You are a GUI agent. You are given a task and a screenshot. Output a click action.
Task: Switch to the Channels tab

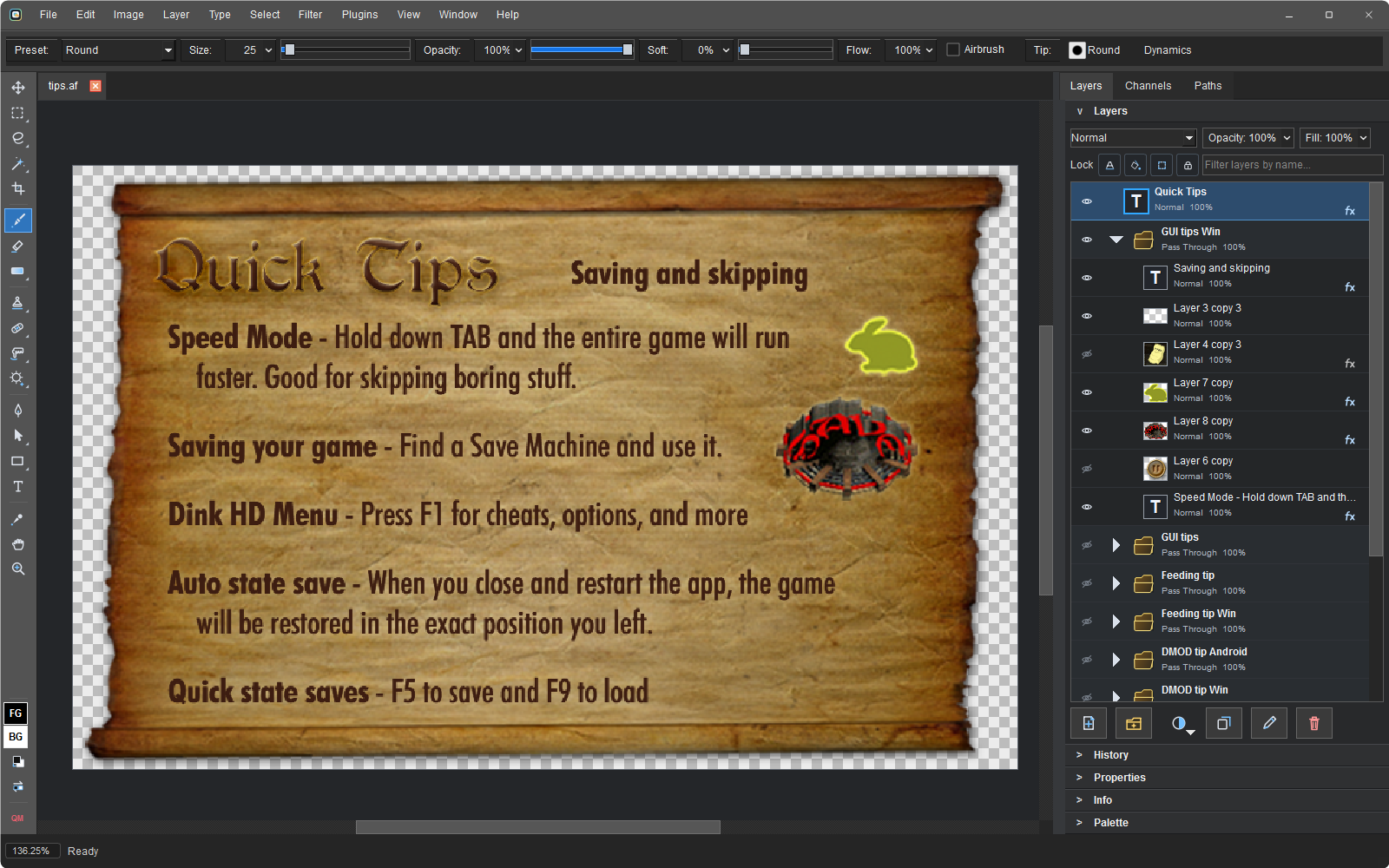pyautogui.click(x=1148, y=86)
